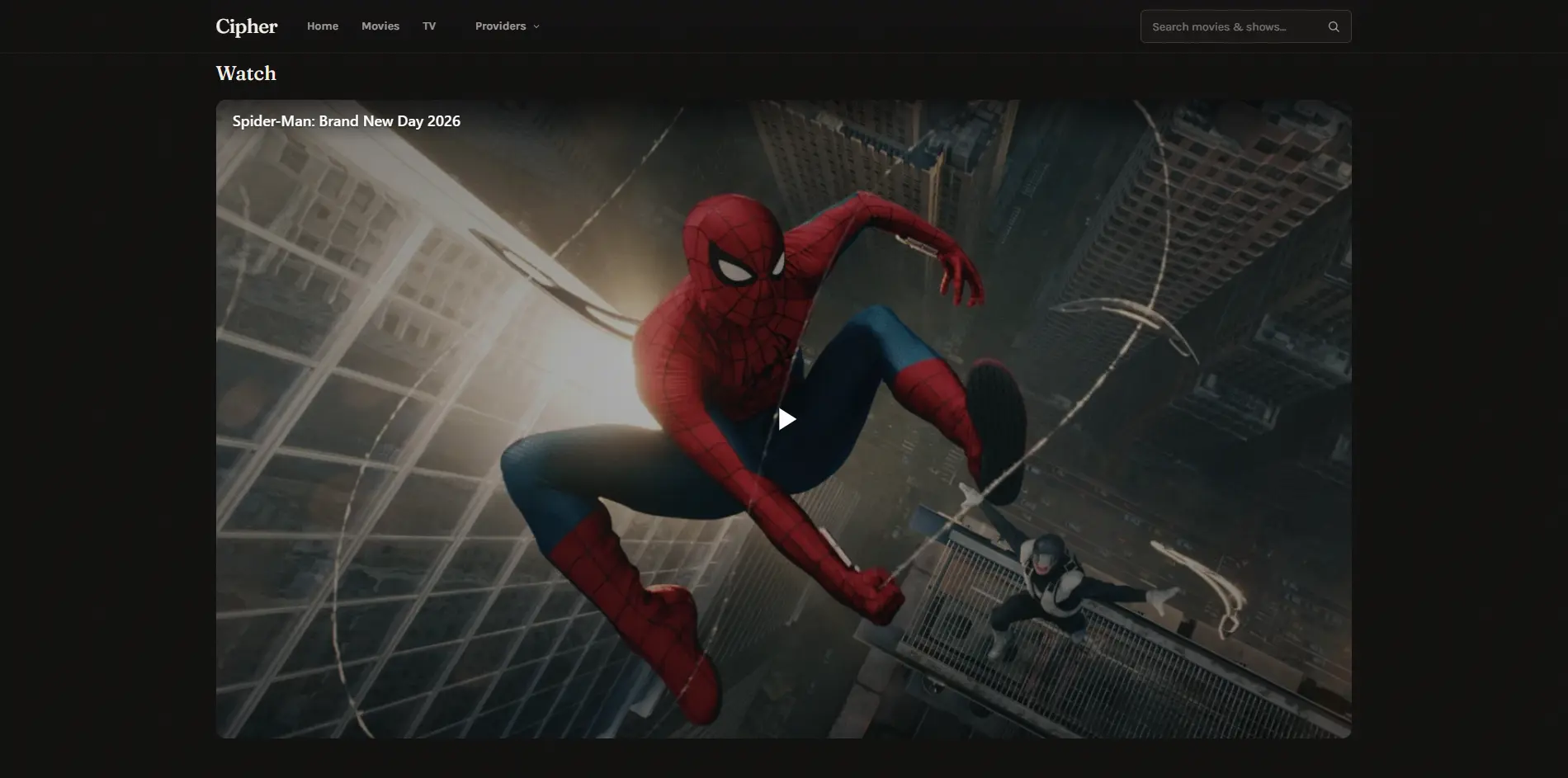Play the Spider-Man: Brand New Day video

click(x=787, y=419)
